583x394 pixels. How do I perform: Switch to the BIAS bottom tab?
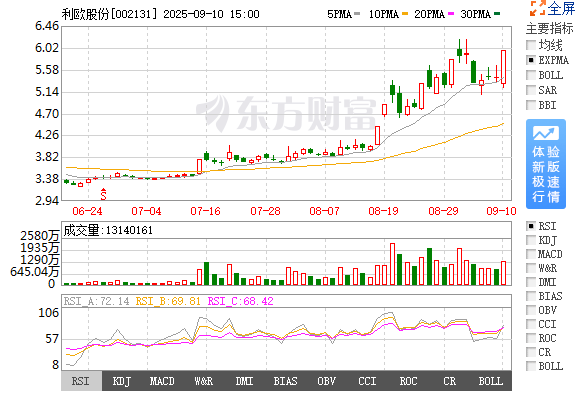(286, 381)
